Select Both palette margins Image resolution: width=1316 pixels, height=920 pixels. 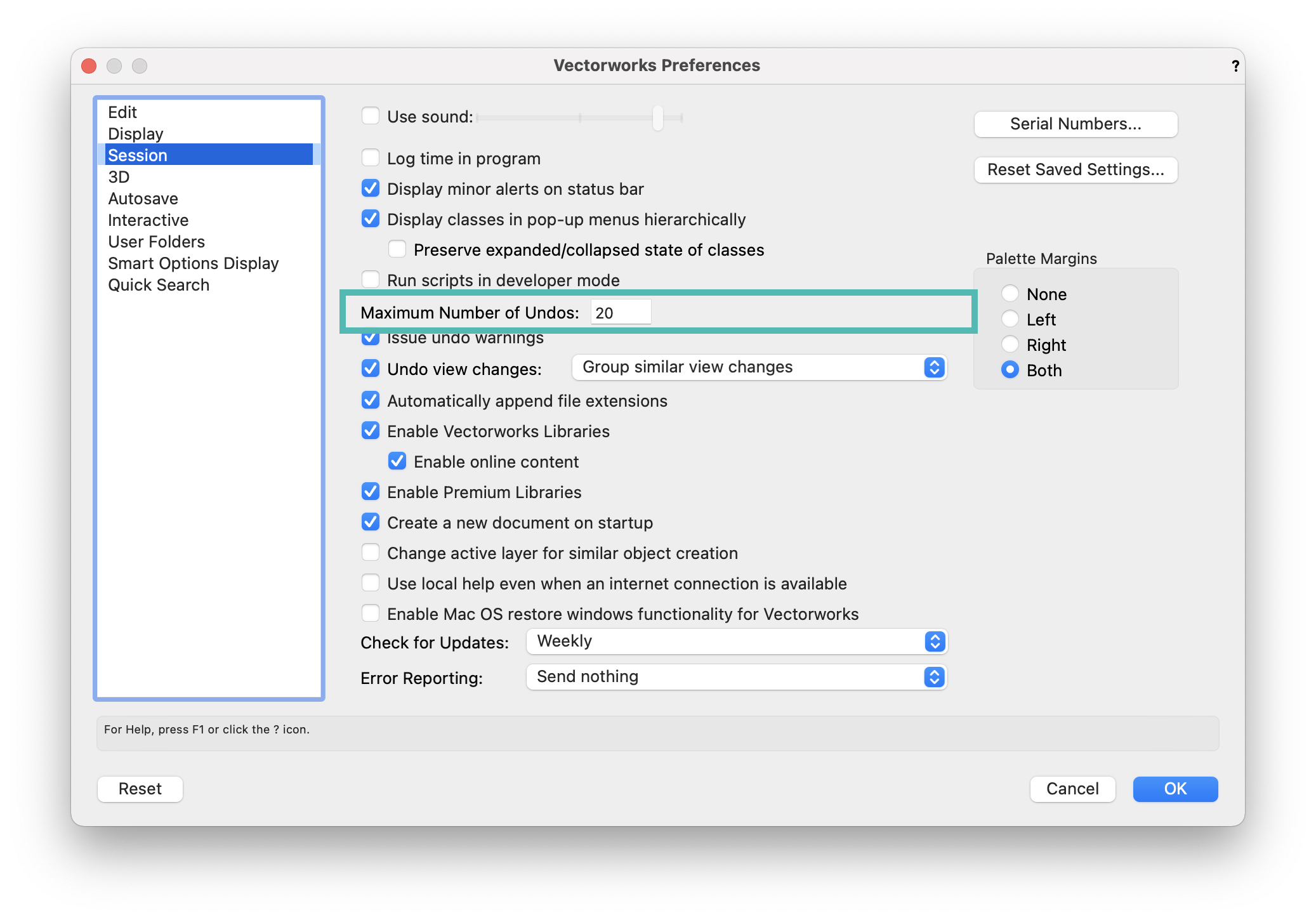1010,370
